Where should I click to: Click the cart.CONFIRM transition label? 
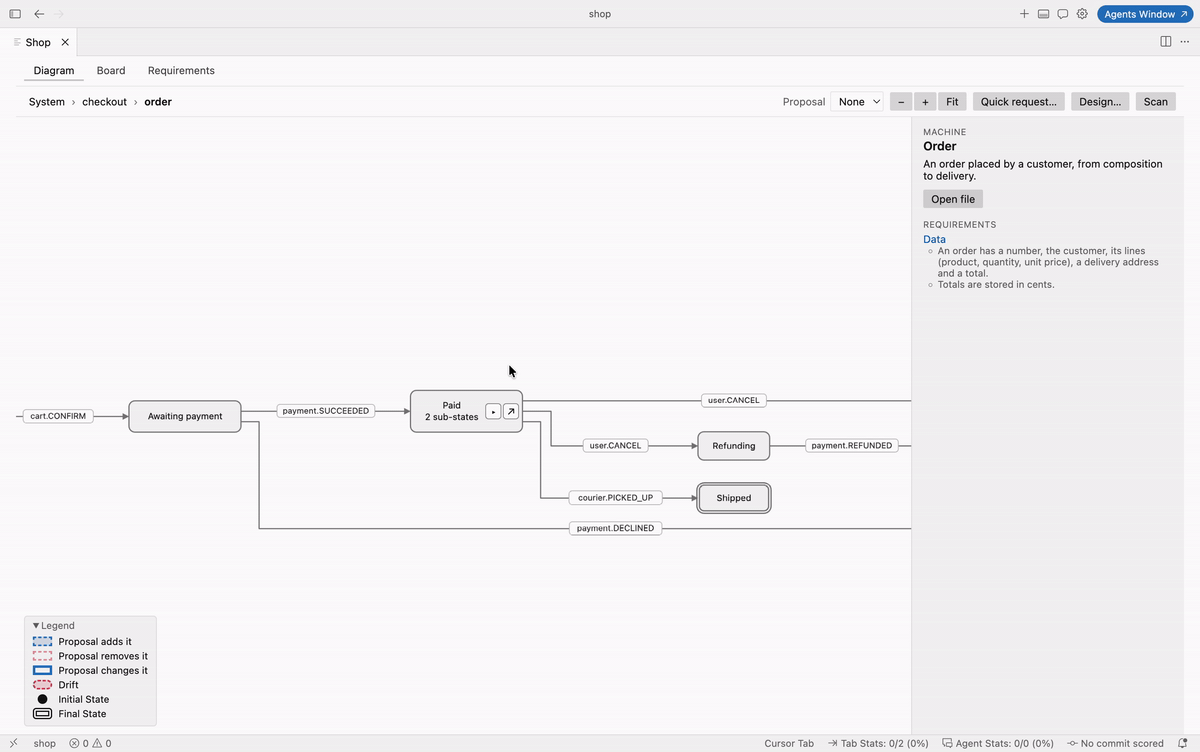click(x=59, y=416)
